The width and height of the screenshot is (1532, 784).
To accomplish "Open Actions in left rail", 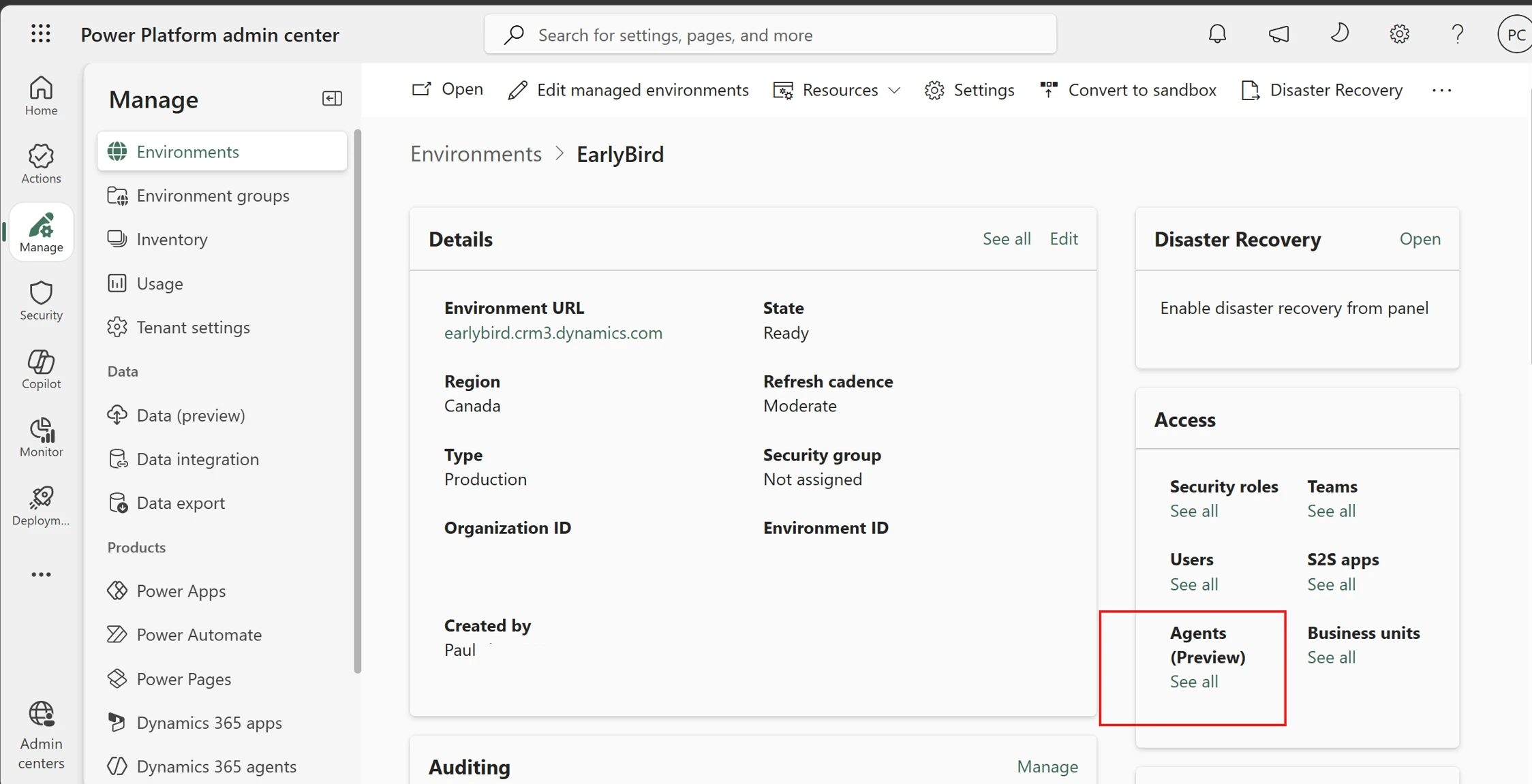I will (41, 163).
